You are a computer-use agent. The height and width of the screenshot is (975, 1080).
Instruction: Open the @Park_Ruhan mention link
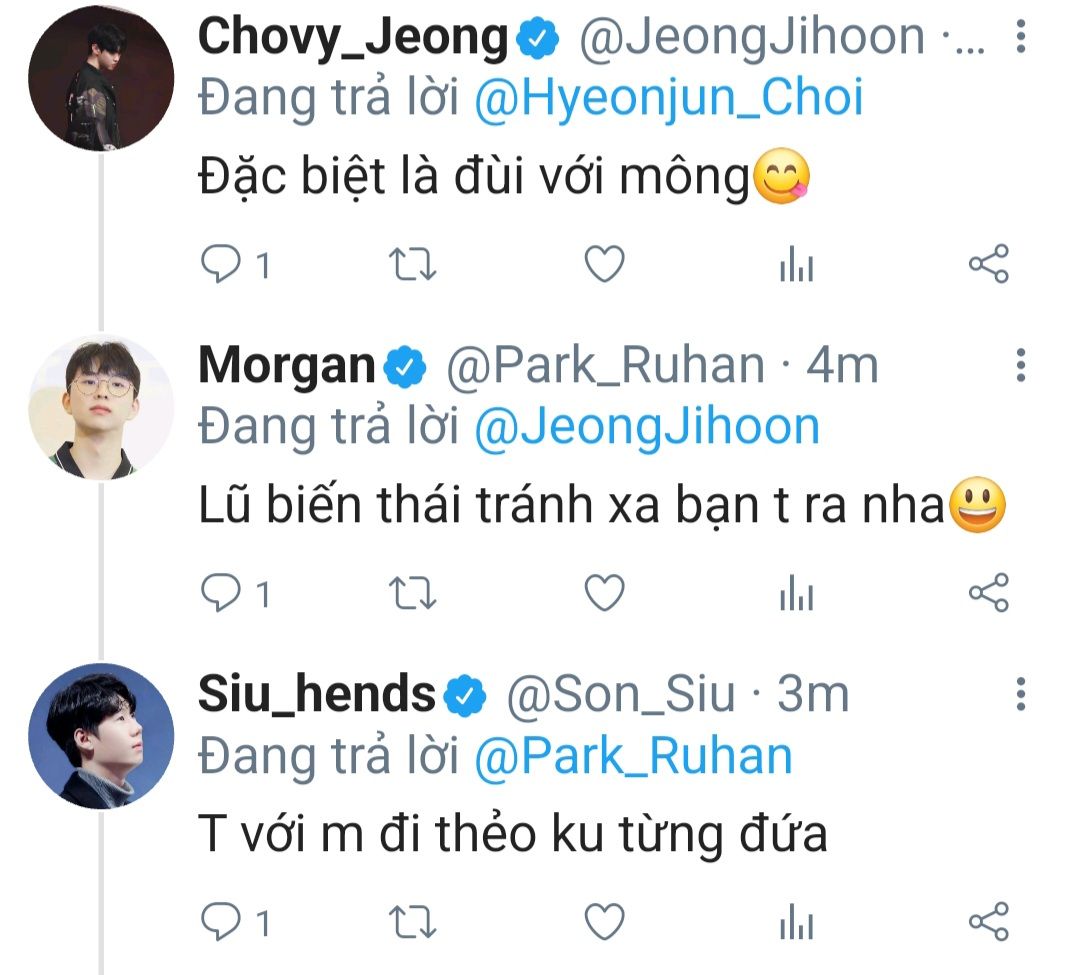633,755
